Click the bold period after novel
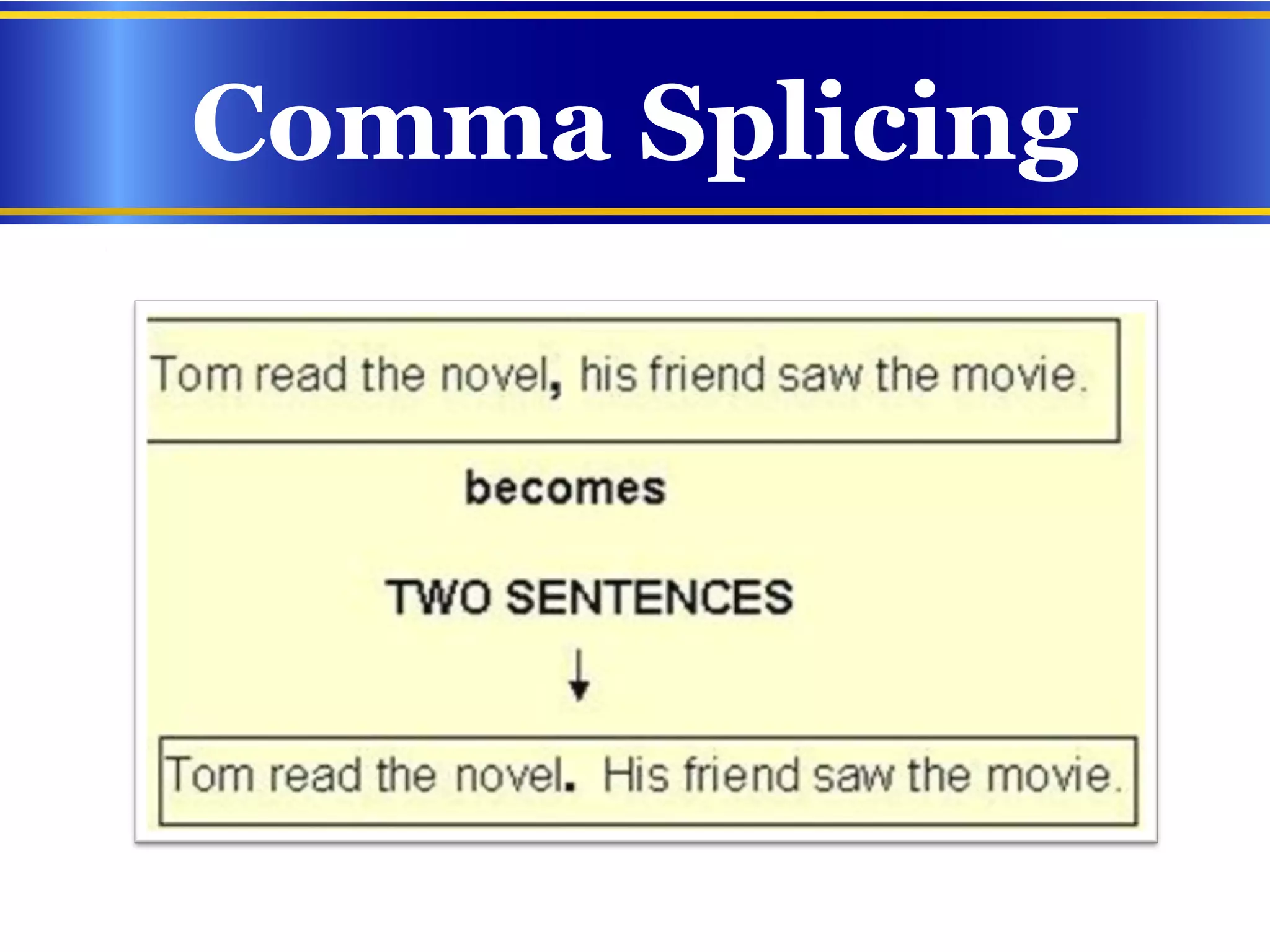The image size is (1270, 952). 571,787
